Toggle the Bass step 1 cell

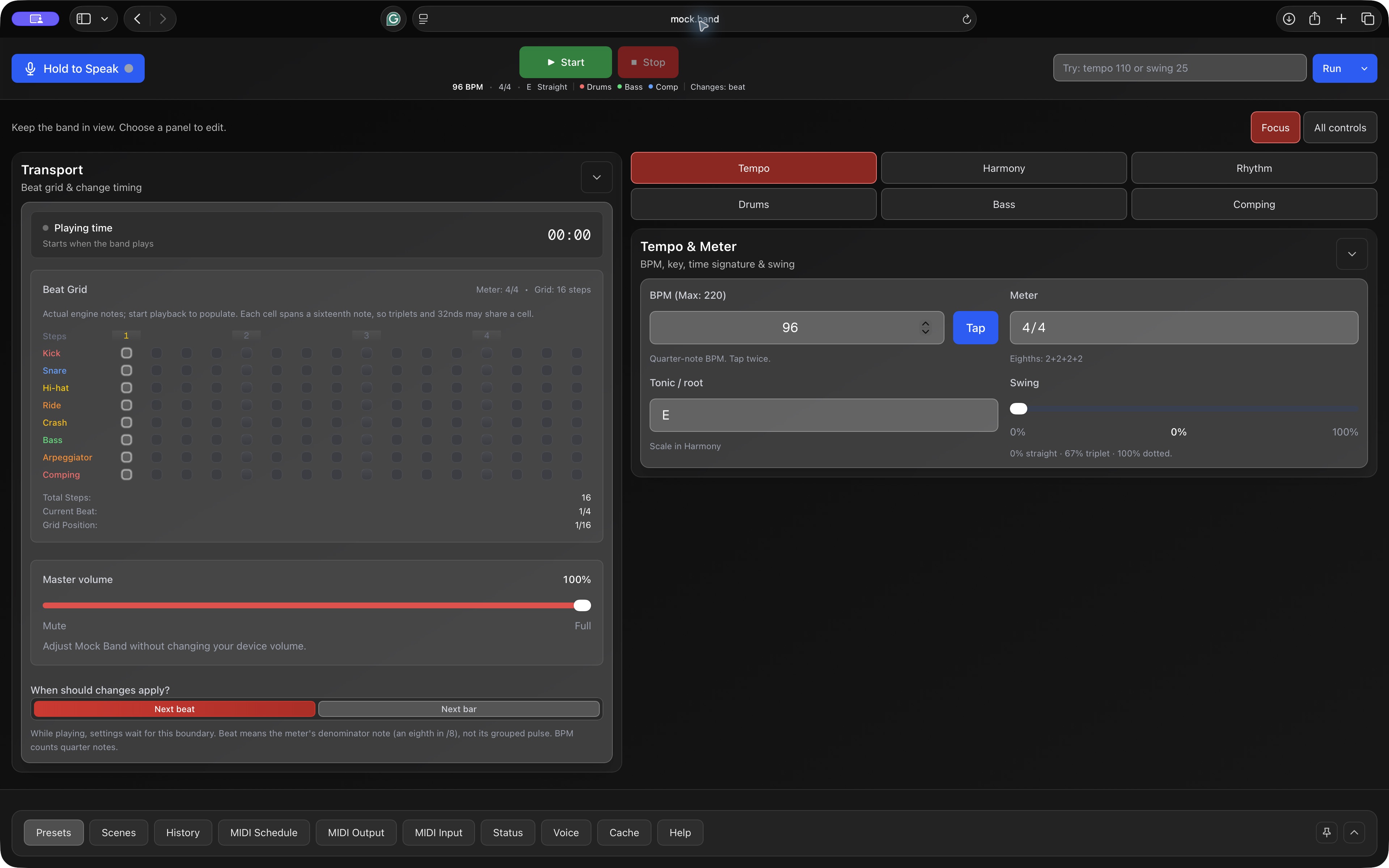[x=126, y=440]
